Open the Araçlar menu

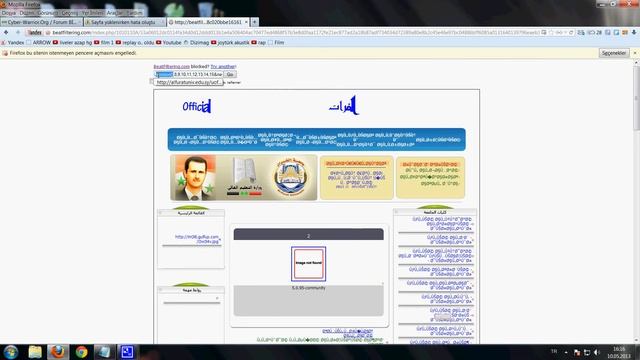[x=115, y=13]
